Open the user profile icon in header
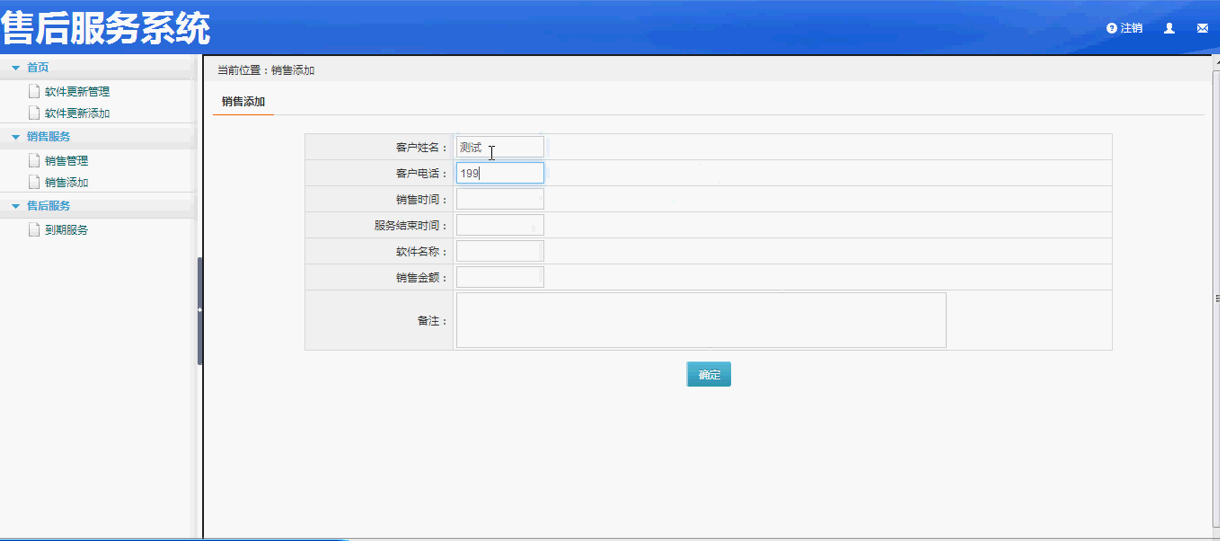 pyautogui.click(x=1169, y=28)
